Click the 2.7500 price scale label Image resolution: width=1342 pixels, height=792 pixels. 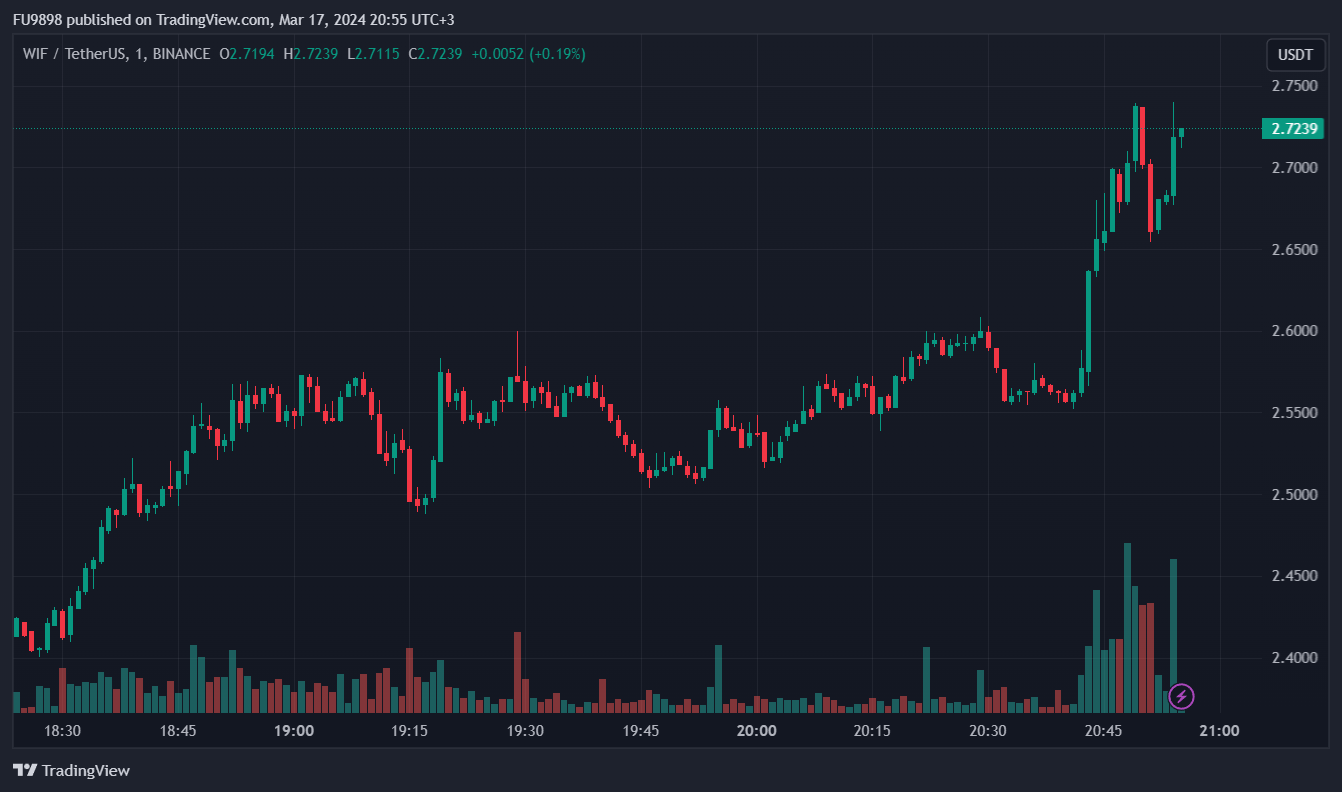click(1294, 86)
